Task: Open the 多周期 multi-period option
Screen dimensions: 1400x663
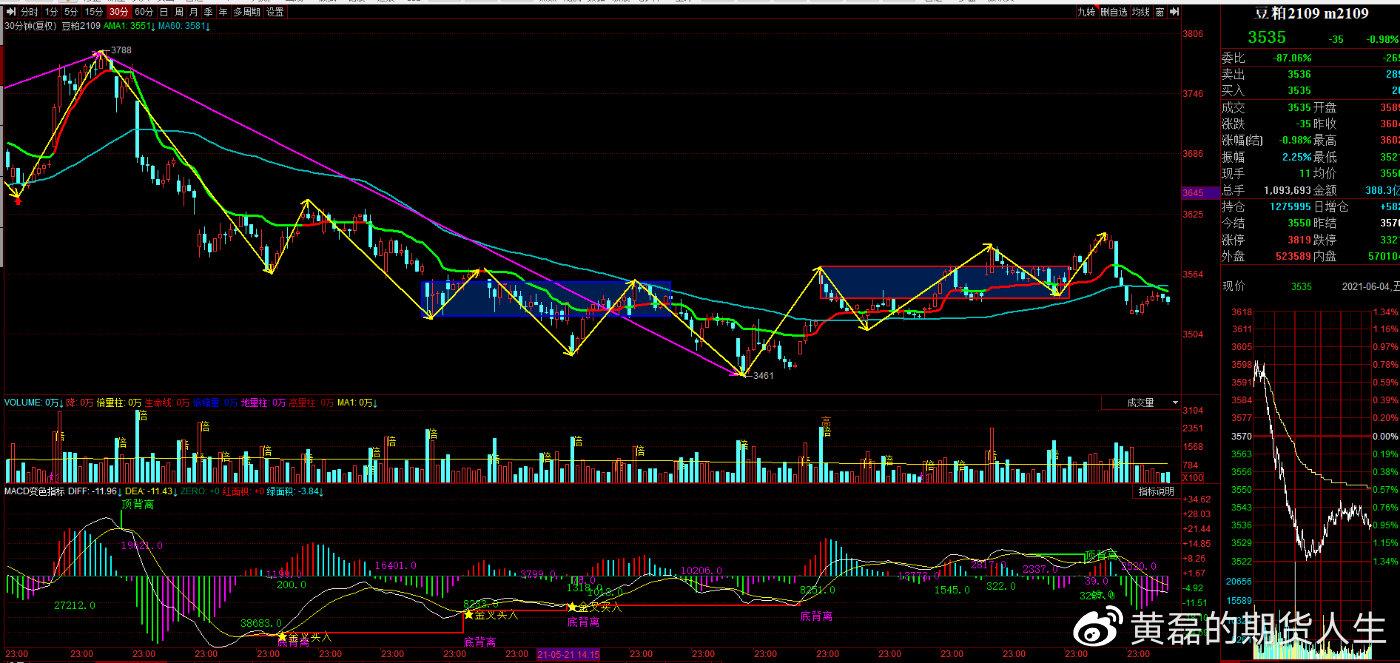Action: (x=246, y=12)
